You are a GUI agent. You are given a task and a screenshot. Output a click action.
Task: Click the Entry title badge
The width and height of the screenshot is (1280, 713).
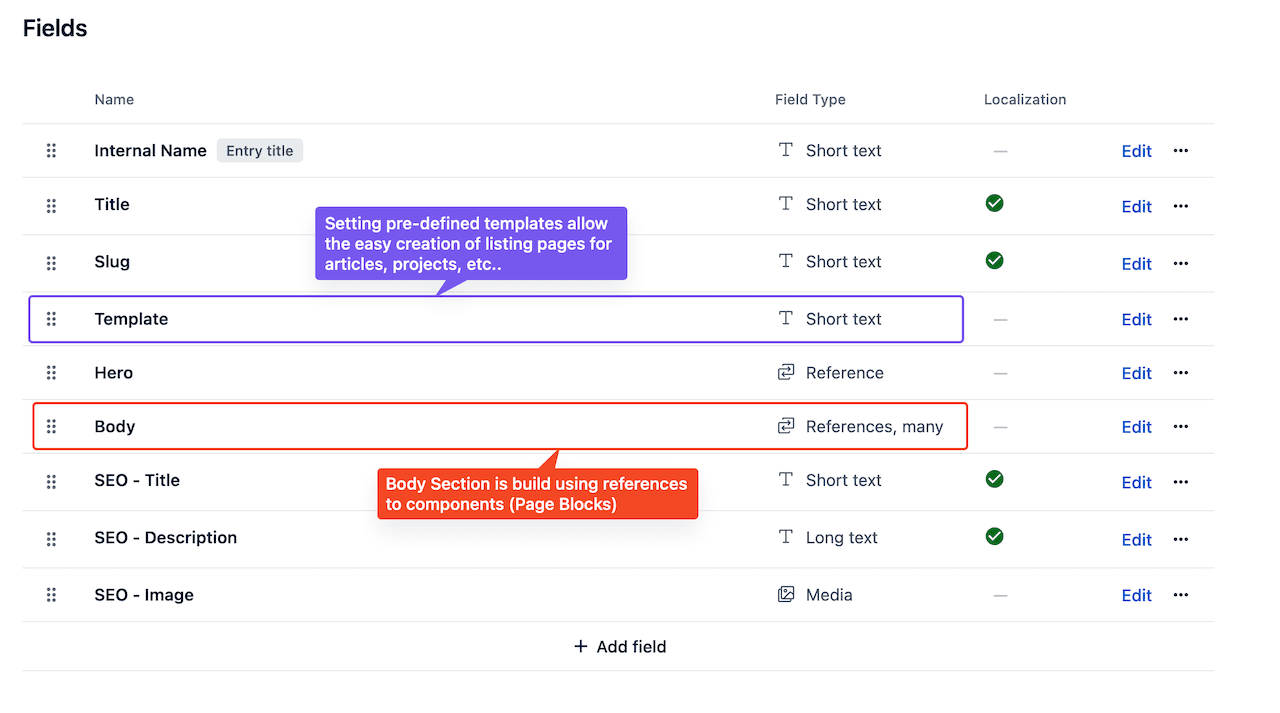[260, 151]
